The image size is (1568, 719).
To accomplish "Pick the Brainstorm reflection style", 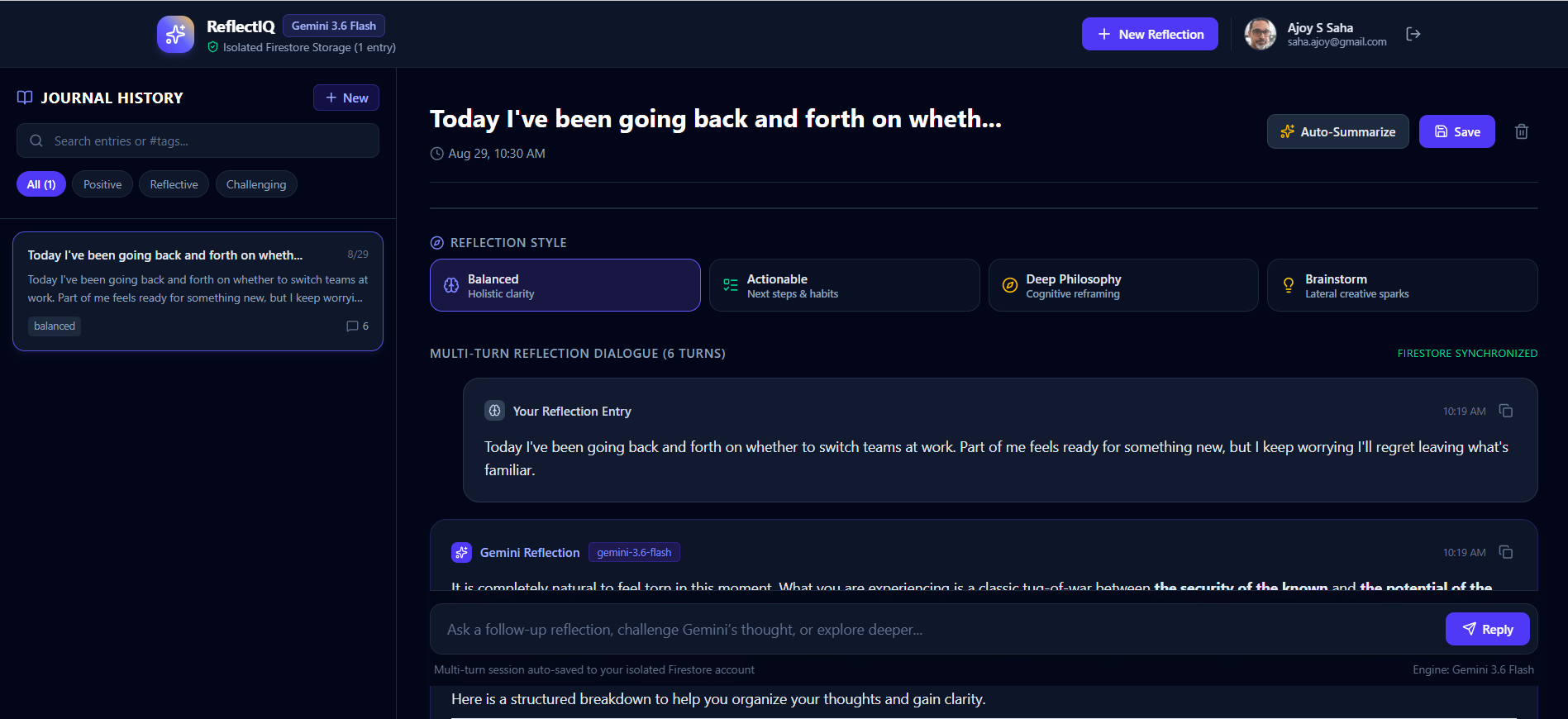I will (x=1403, y=285).
